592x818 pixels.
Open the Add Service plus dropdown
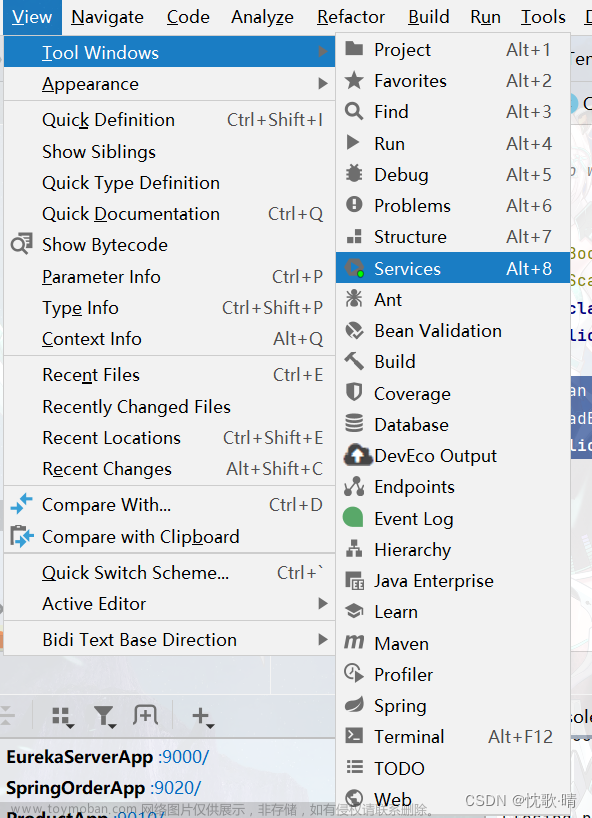pos(202,717)
